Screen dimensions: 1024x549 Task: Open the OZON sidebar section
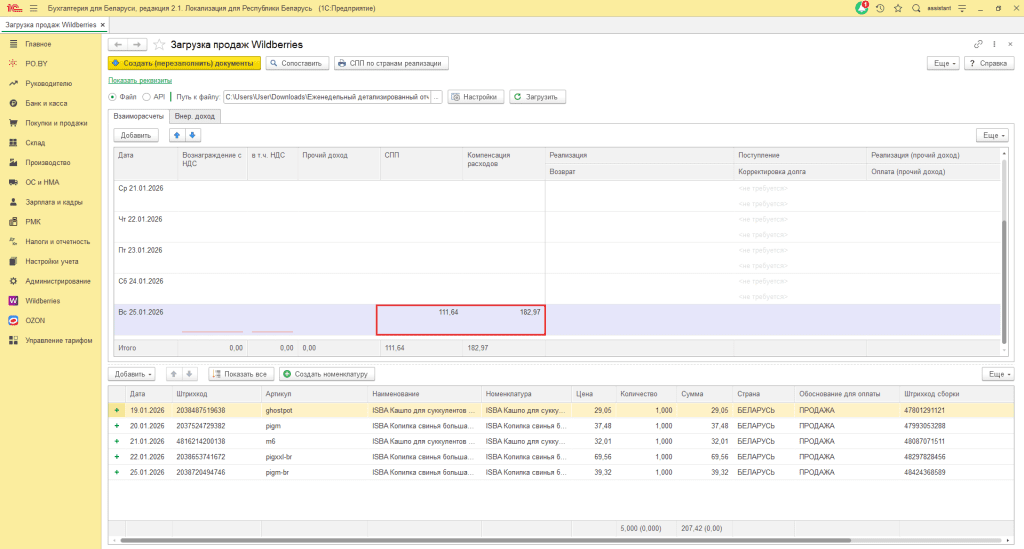point(35,321)
